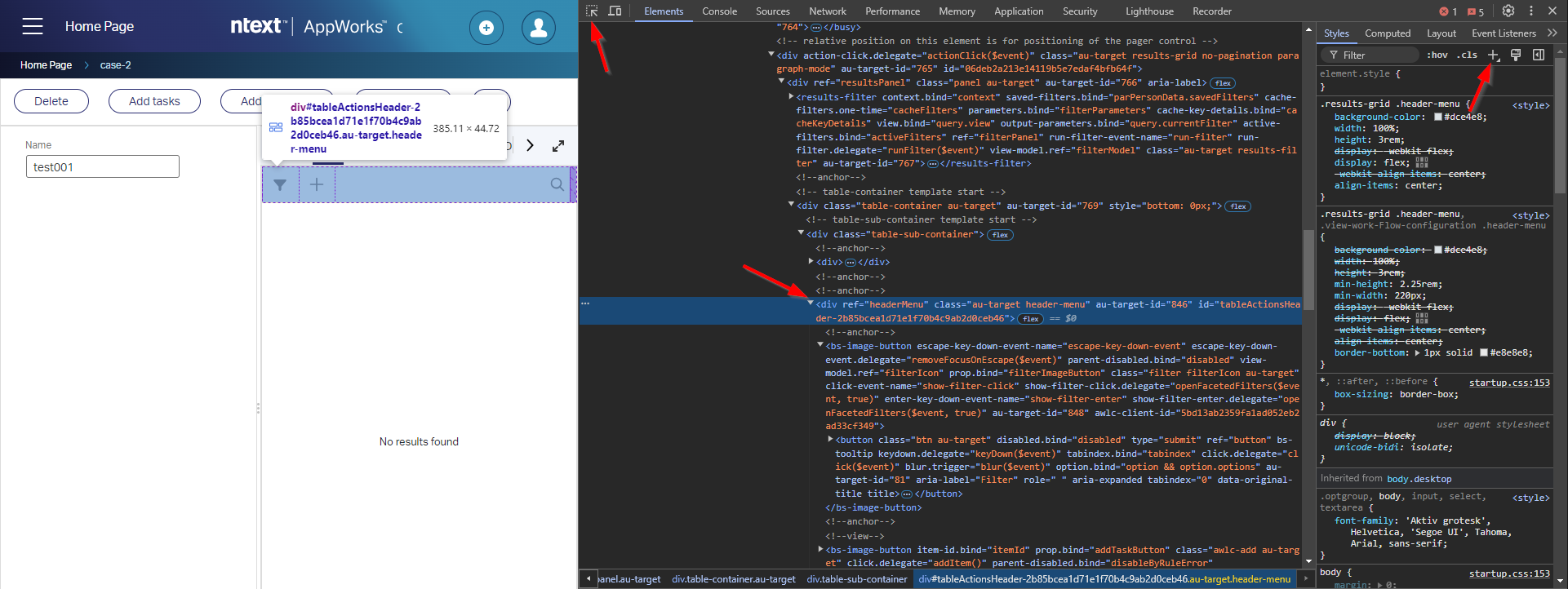This screenshot has width=1568, height=589.
Task: Open the AppWorks hamburger menu
Action: pyautogui.click(x=33, y=26)
